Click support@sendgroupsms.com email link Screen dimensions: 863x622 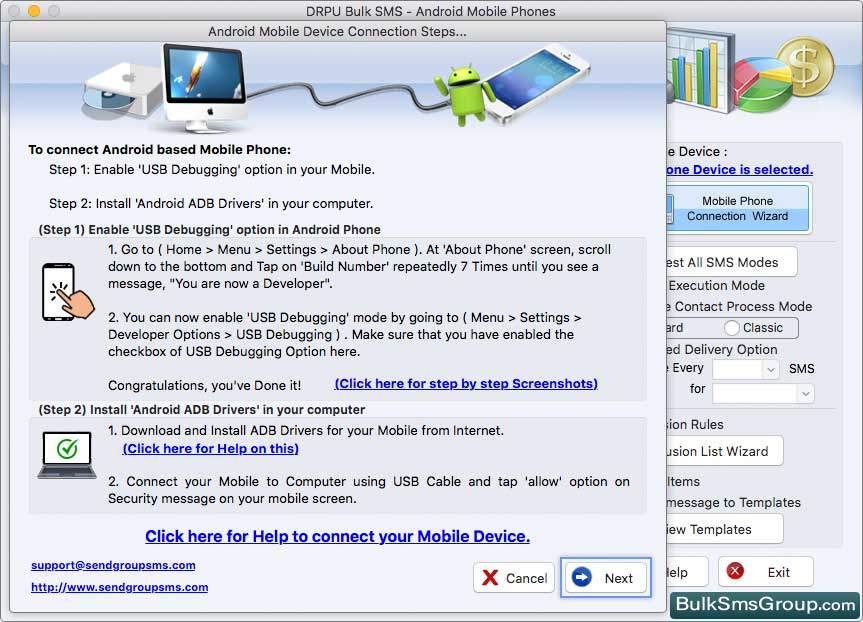(113, 565)
